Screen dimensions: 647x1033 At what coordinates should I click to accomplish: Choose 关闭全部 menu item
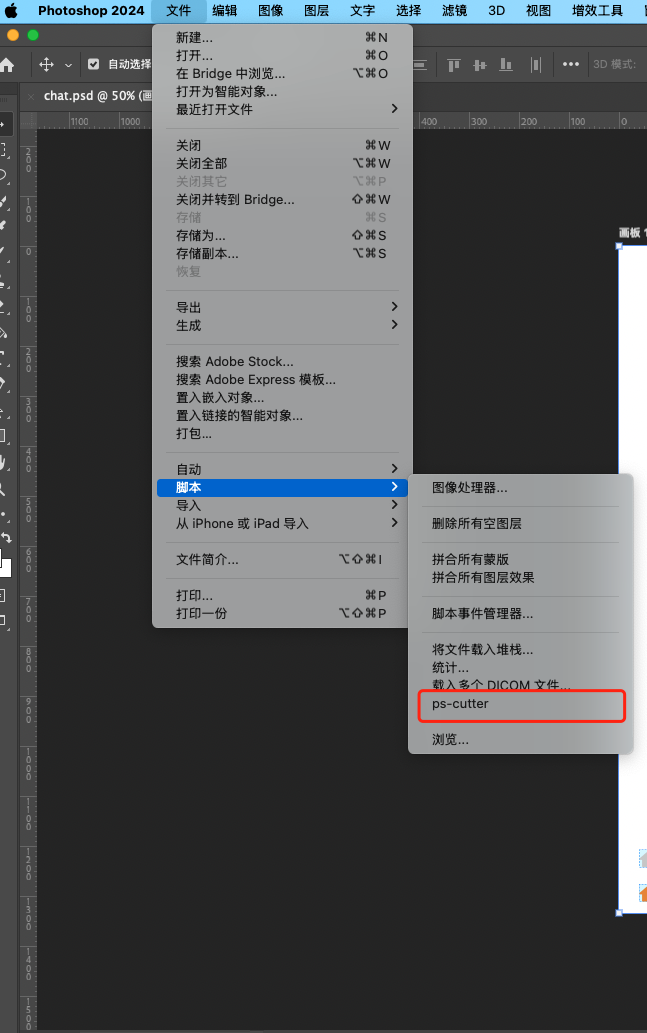pos(282,163)
